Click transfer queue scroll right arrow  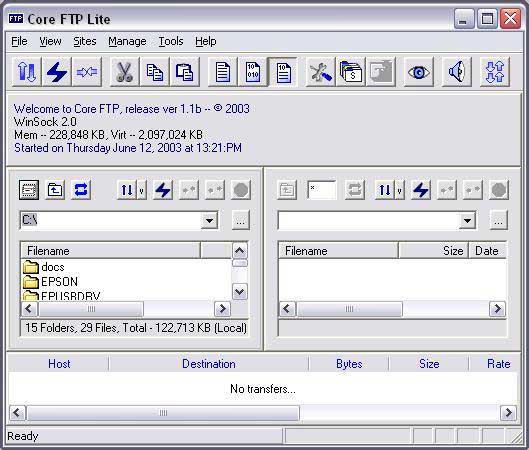(x=508, y=413)
